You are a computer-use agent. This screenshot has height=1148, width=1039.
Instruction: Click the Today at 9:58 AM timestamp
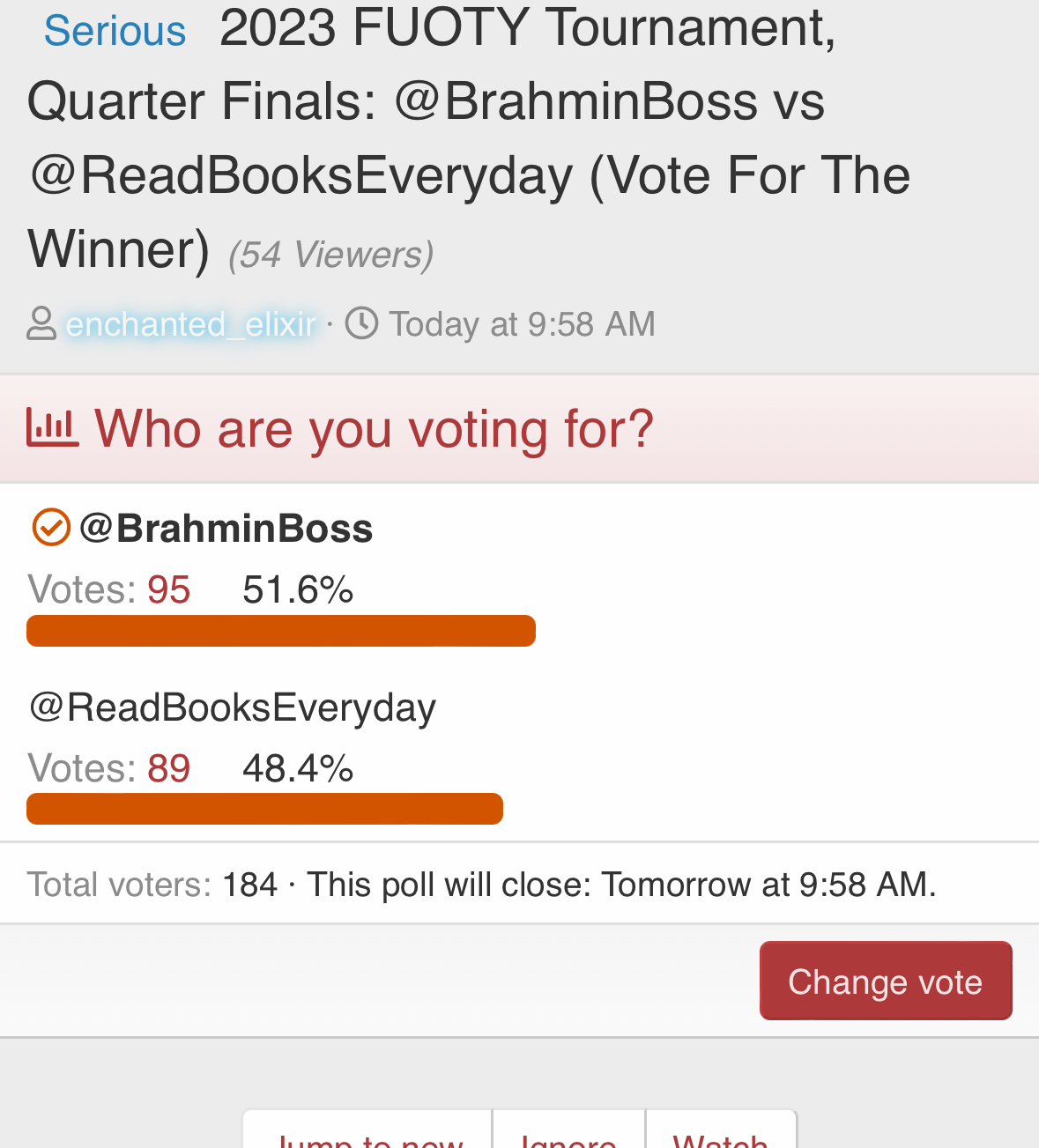click(522, 324)
